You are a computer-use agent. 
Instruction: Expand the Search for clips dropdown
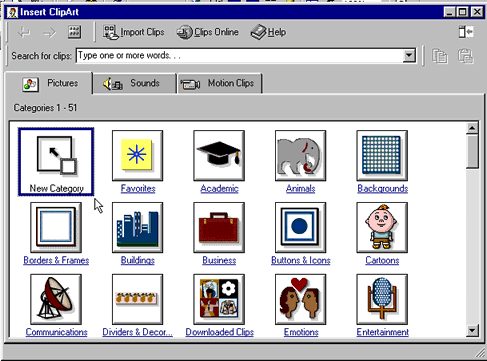coord(409,56)
